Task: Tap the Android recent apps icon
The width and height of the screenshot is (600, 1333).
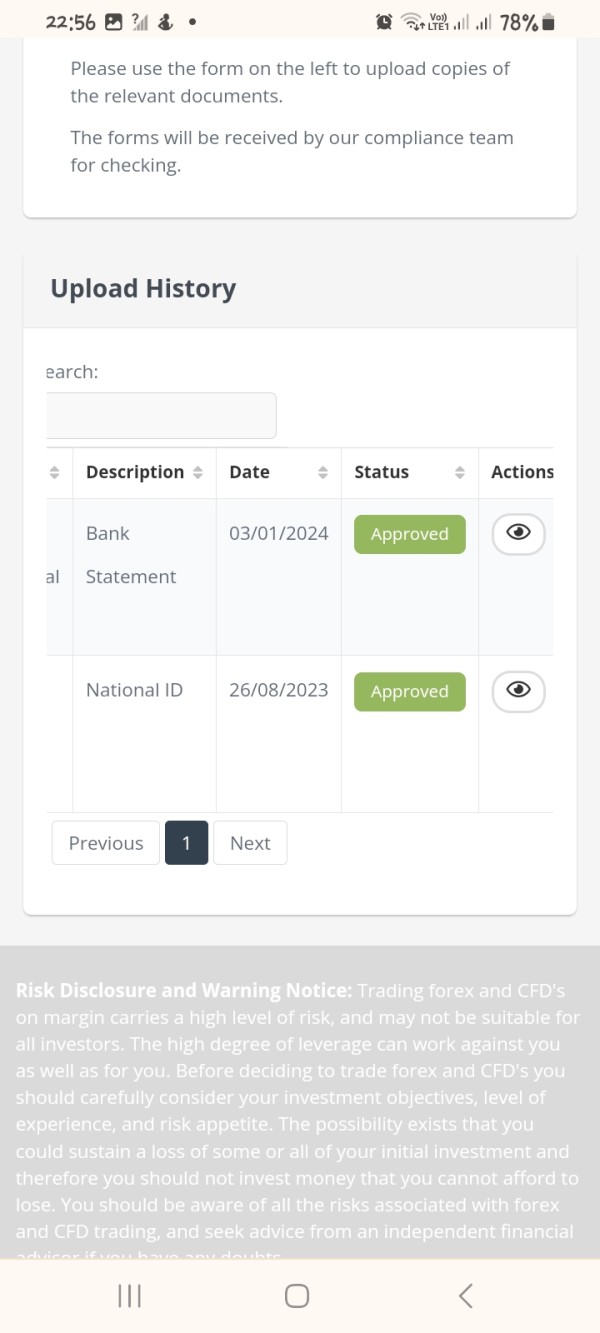Action: click(x=130, y=1296)
